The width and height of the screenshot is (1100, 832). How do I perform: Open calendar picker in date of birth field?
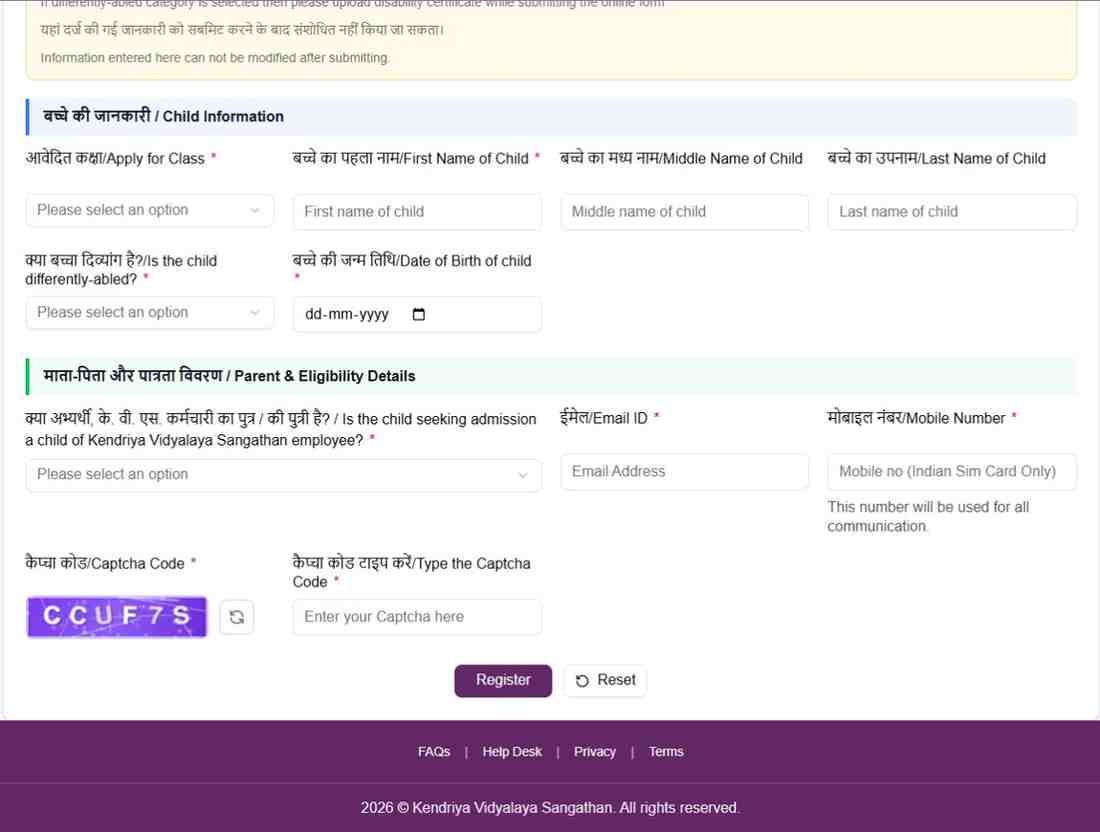point(418,314)
